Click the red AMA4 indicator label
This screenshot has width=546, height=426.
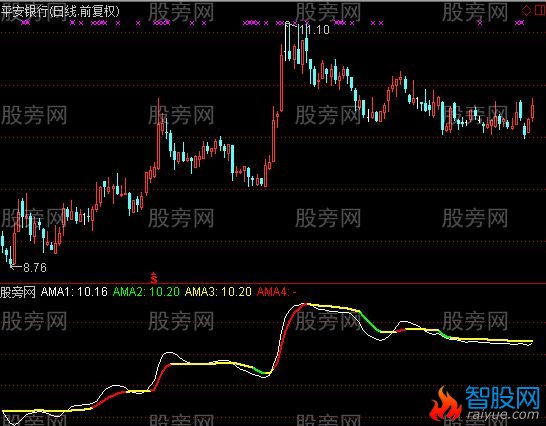[x=276, y=292]
